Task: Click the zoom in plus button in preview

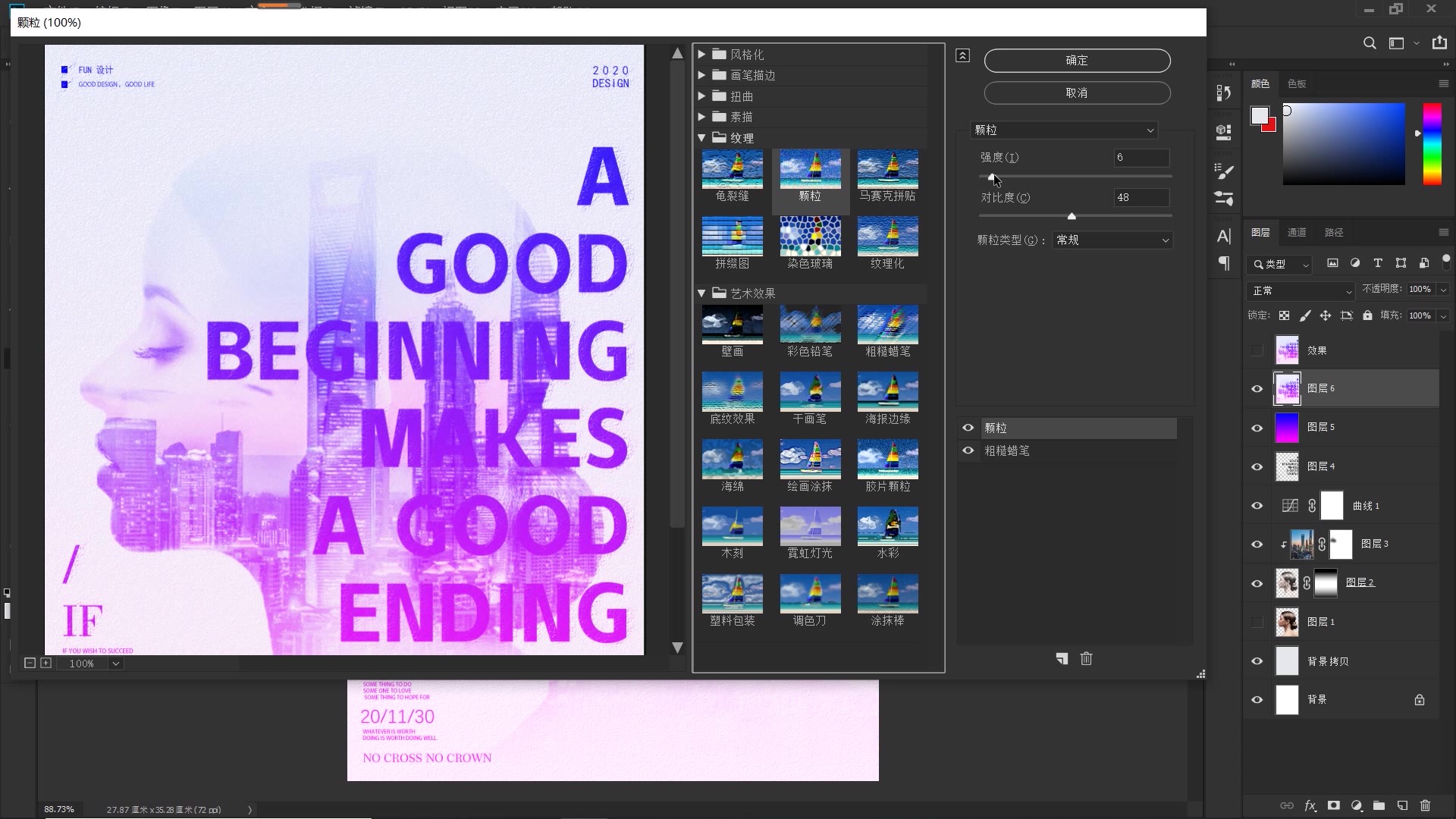Action: click(45, 663)
